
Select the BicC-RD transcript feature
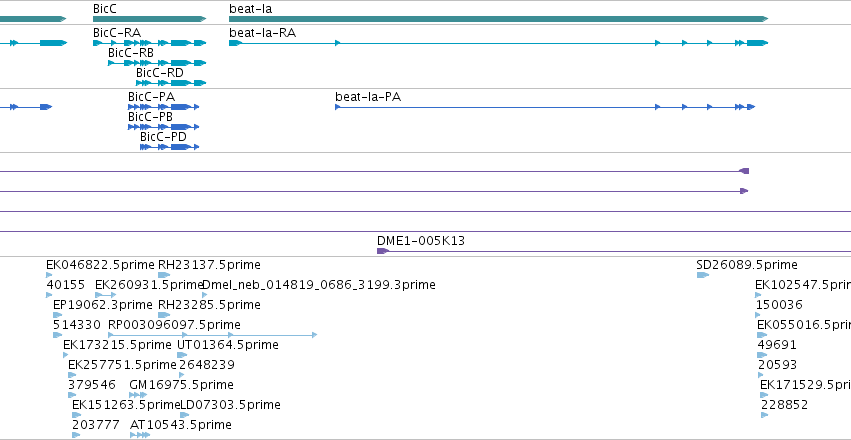coord(172,83)
